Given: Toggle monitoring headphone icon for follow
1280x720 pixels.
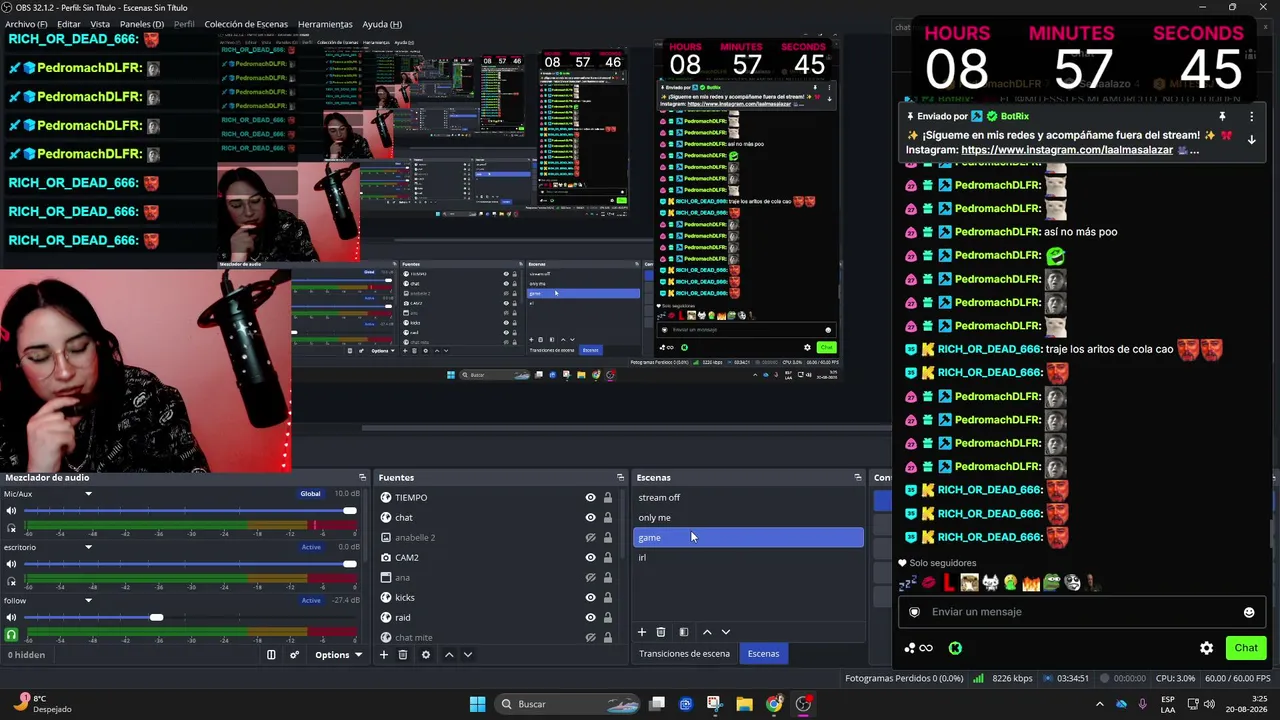Looking at the screenshot, I should (x=12, y=635).
